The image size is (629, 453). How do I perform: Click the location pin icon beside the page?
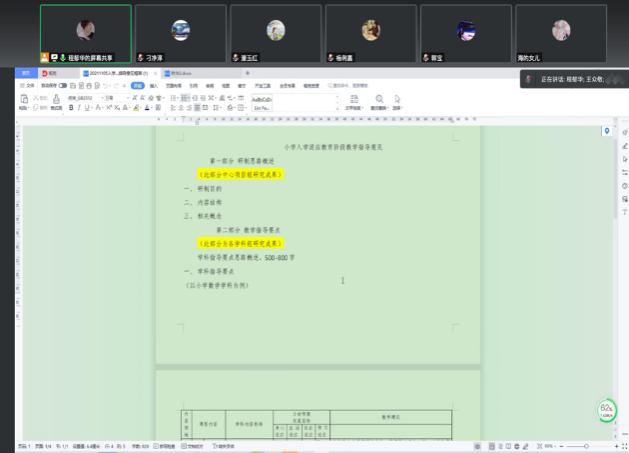point(607,131)
